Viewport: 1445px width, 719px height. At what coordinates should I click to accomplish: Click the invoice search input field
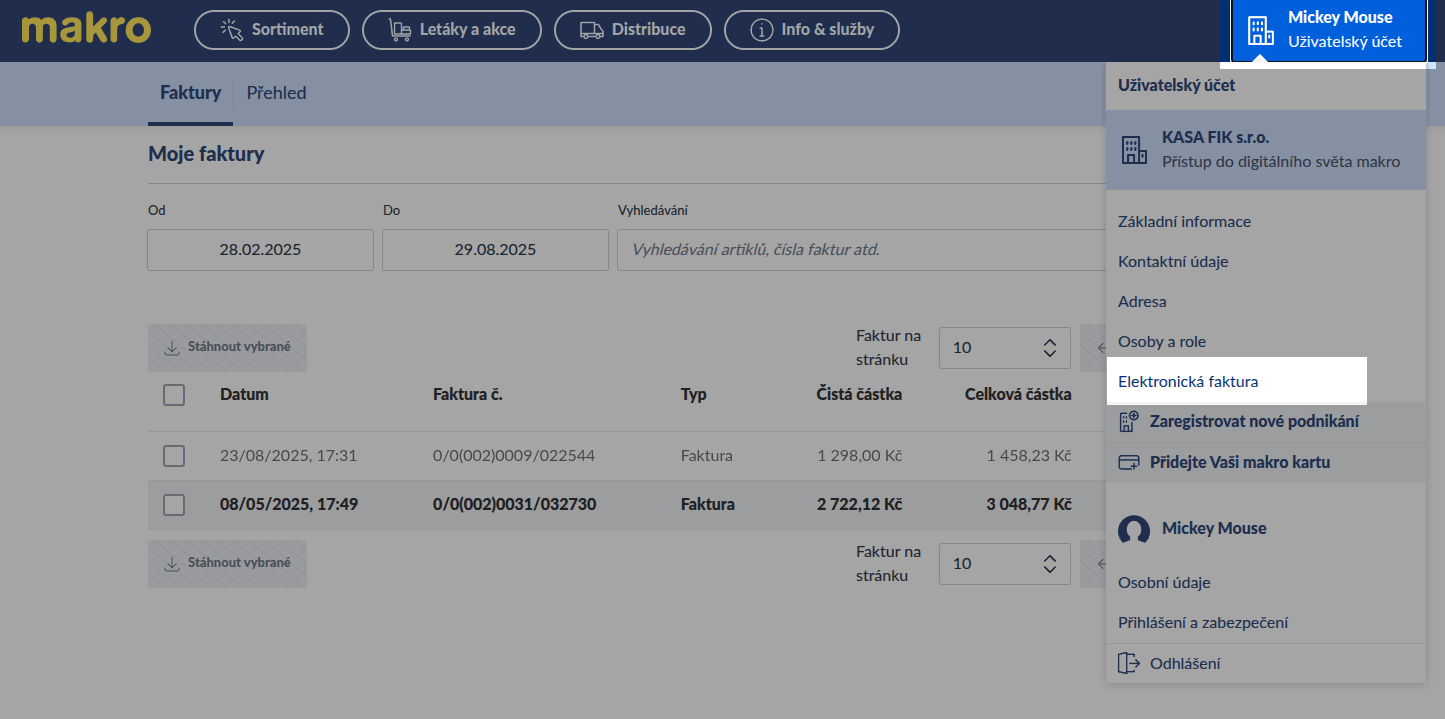pos(860,250)
